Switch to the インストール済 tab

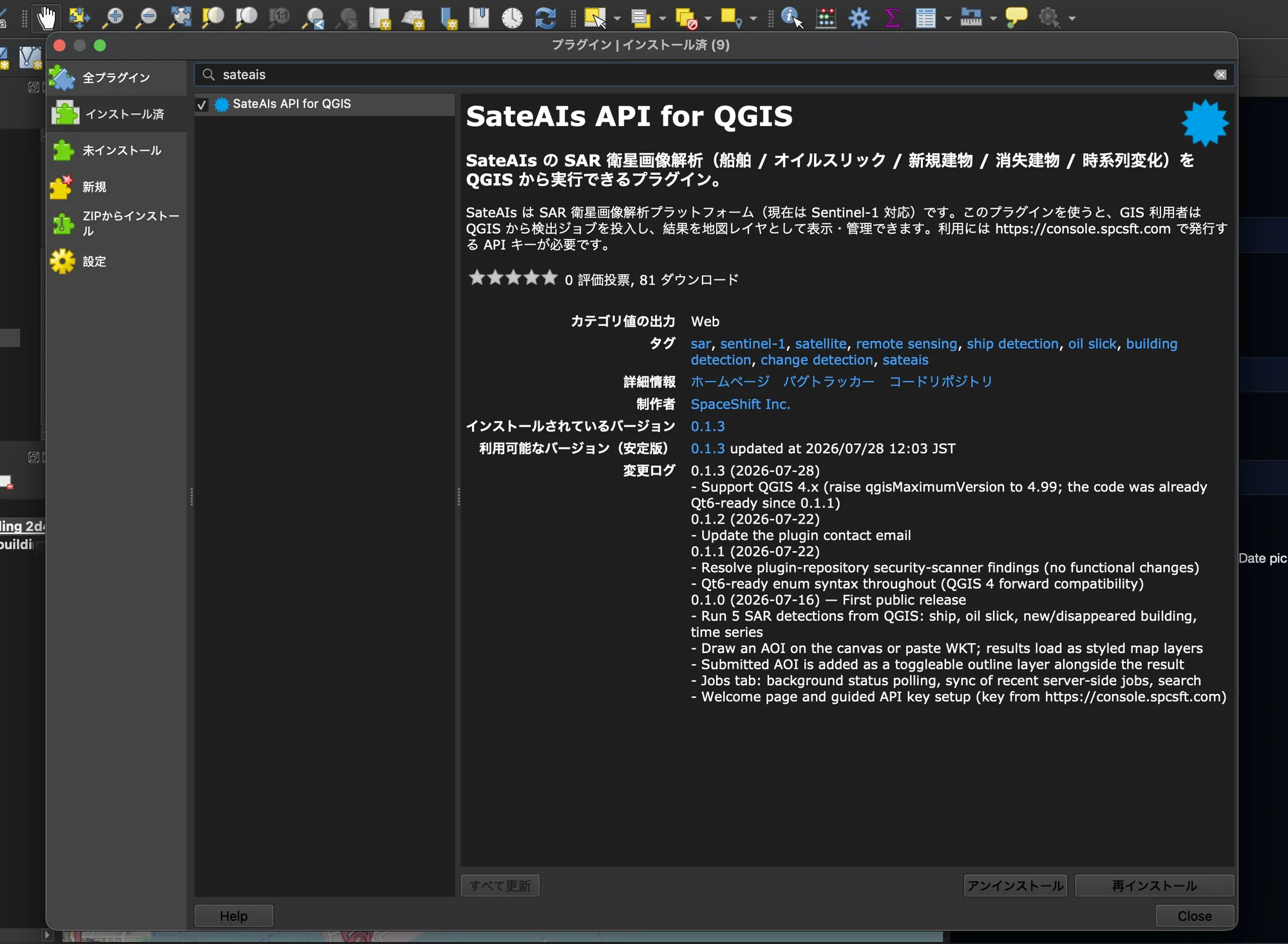click(117, 114)
